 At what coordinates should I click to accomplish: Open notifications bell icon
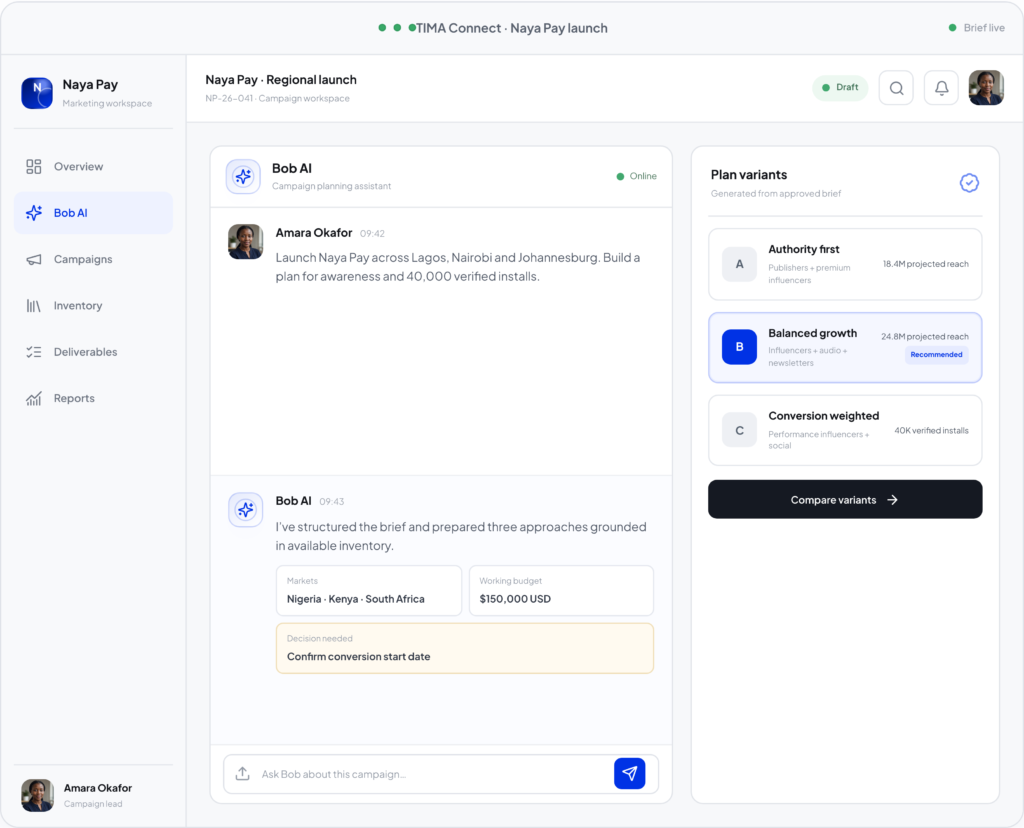click(x=941, y=88)
